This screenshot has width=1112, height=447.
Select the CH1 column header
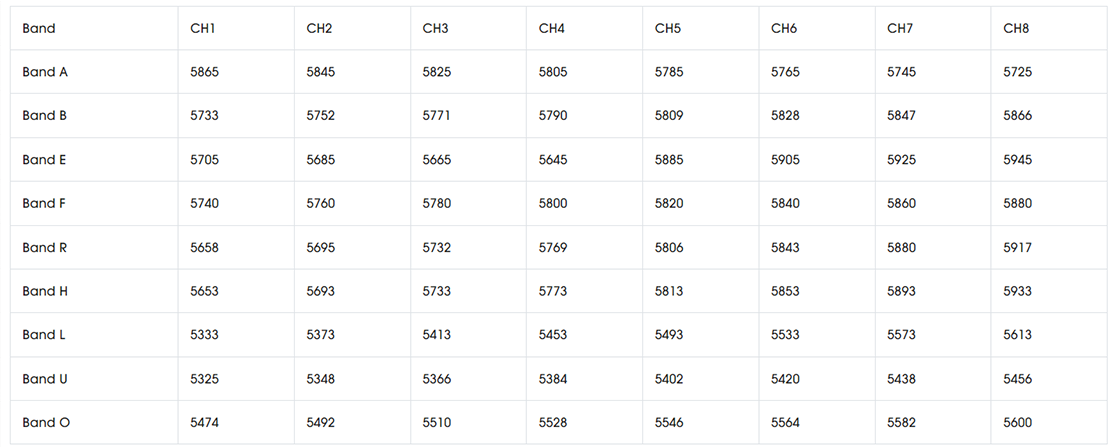click(203, 28)
